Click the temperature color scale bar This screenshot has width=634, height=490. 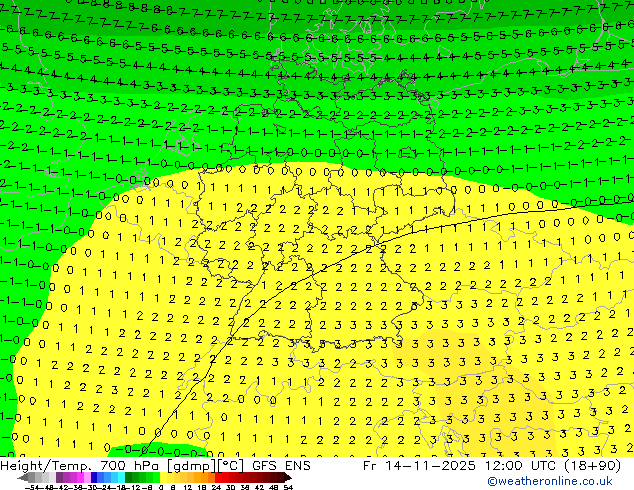154,478
